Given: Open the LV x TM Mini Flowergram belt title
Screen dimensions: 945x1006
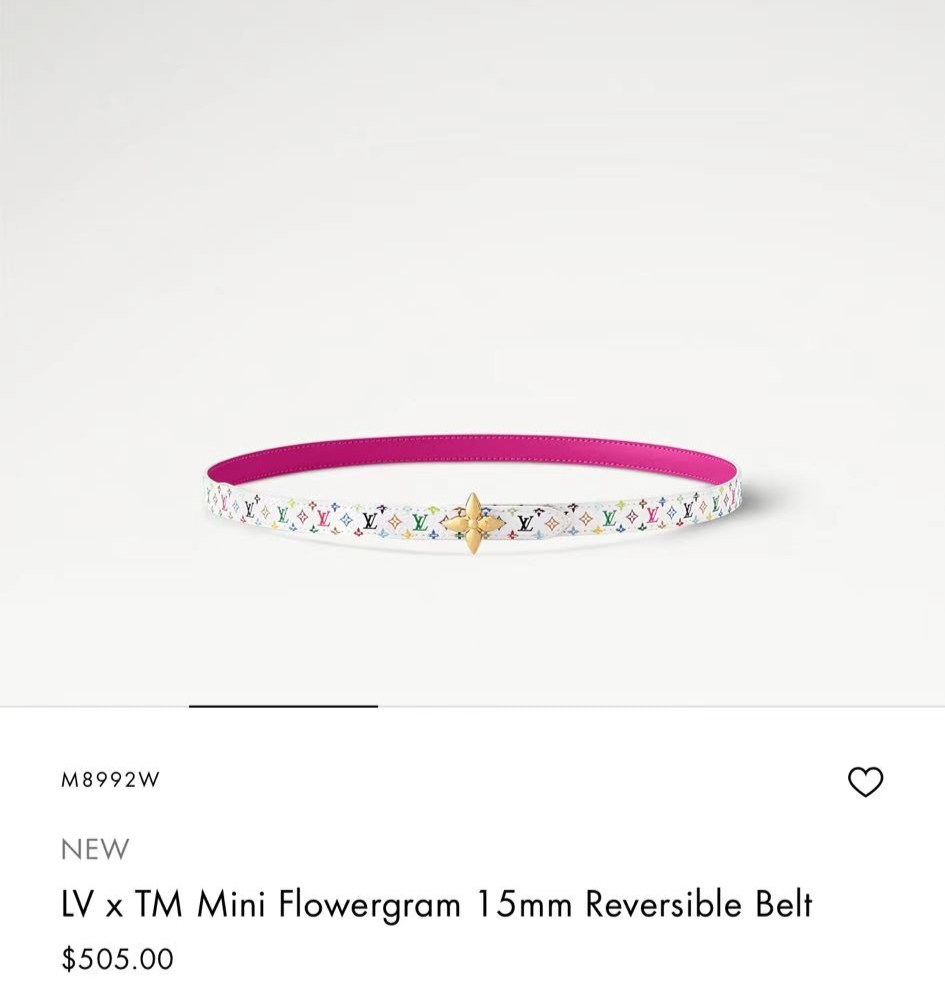Looking at the screenshot, I should [x=437, y=904].
